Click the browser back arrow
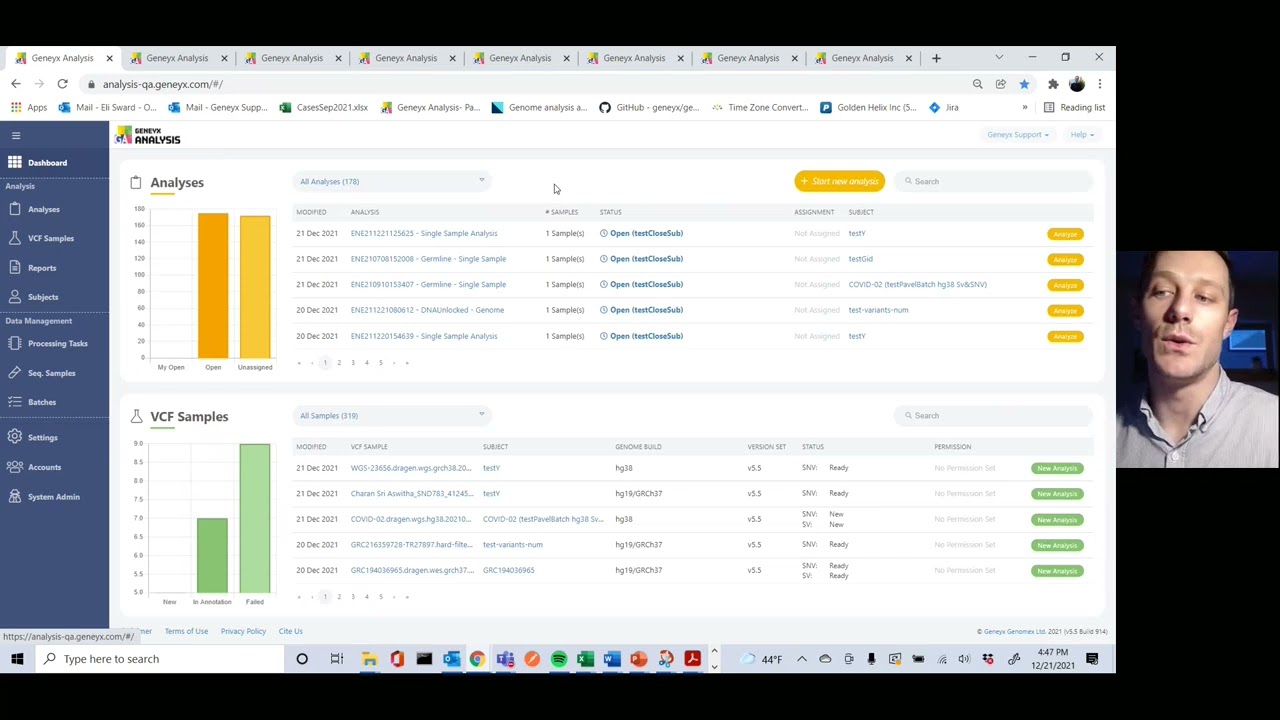This screenshot has width=1280, height=720. [x=16, y=84]
